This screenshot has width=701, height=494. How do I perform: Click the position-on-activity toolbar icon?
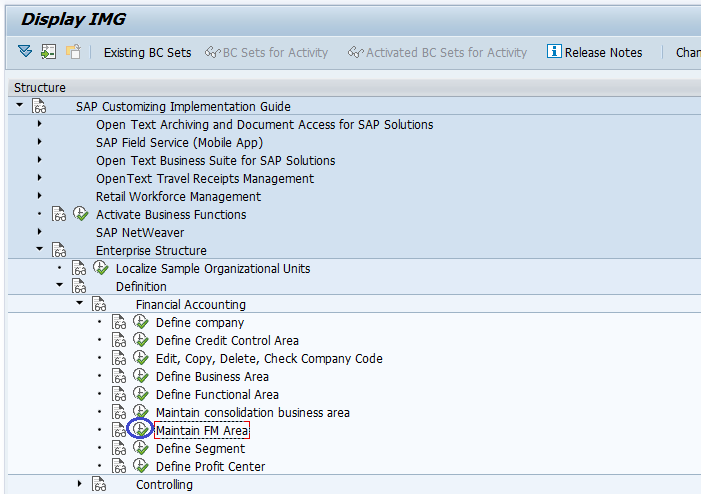point(48,52)
